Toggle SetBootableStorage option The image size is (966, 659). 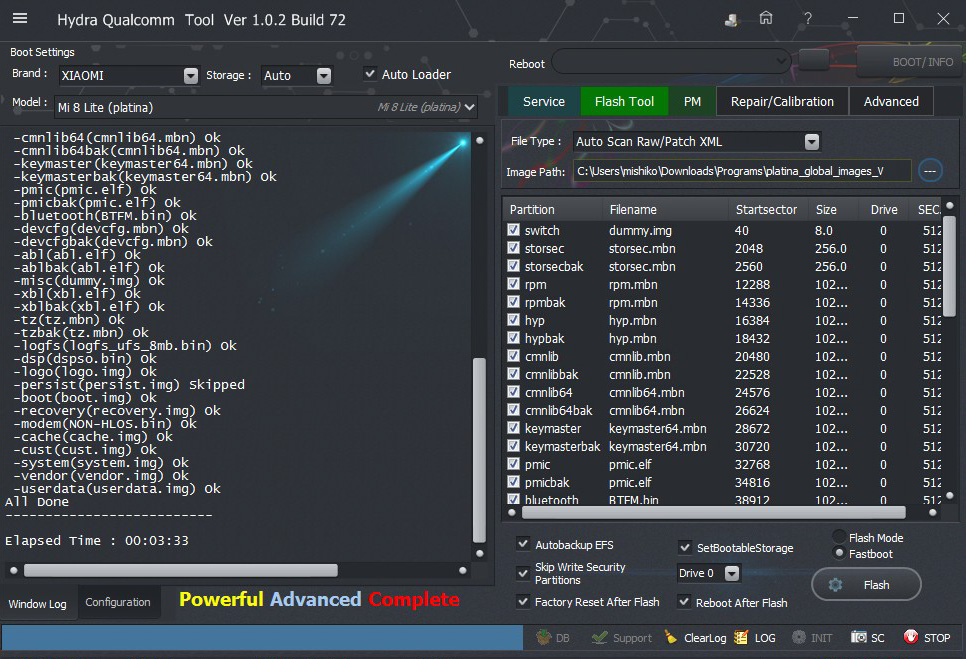point(684,547)
